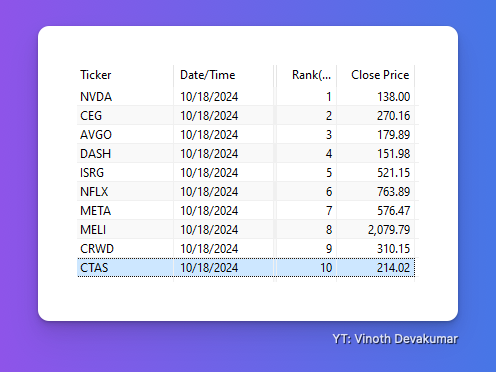Click the date cell in CRWD row
The width and height of the screenshot is (496, 372).
click(x=223, y=249)
